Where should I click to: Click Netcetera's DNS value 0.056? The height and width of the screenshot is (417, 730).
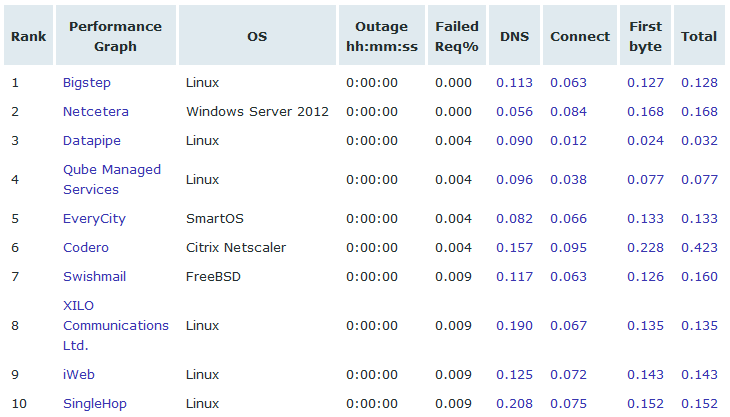pyautogui.click(x=514, y=112)
